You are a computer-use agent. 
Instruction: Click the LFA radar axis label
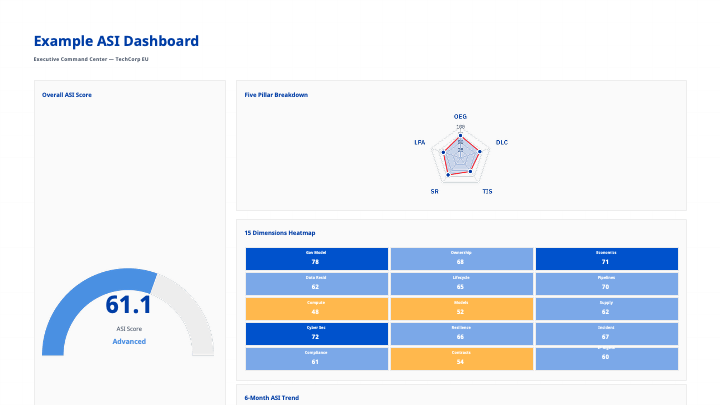click(x=420, y=143)
